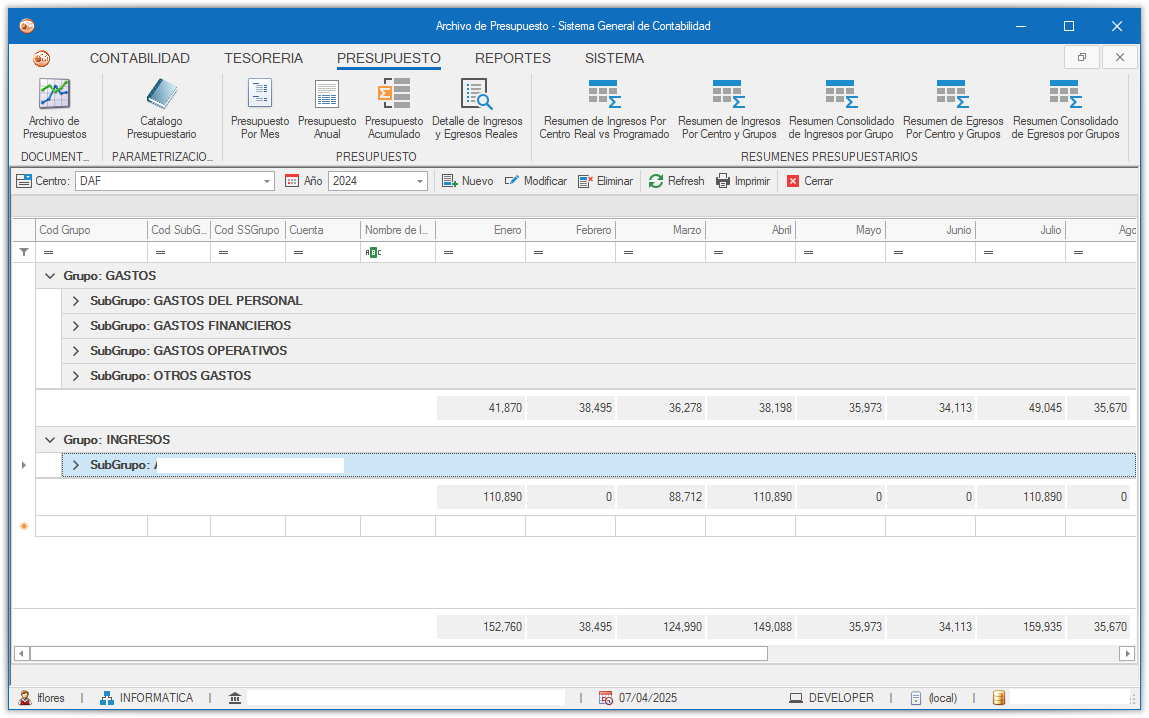Sort by the Julio column header

tap(1020, 230)
